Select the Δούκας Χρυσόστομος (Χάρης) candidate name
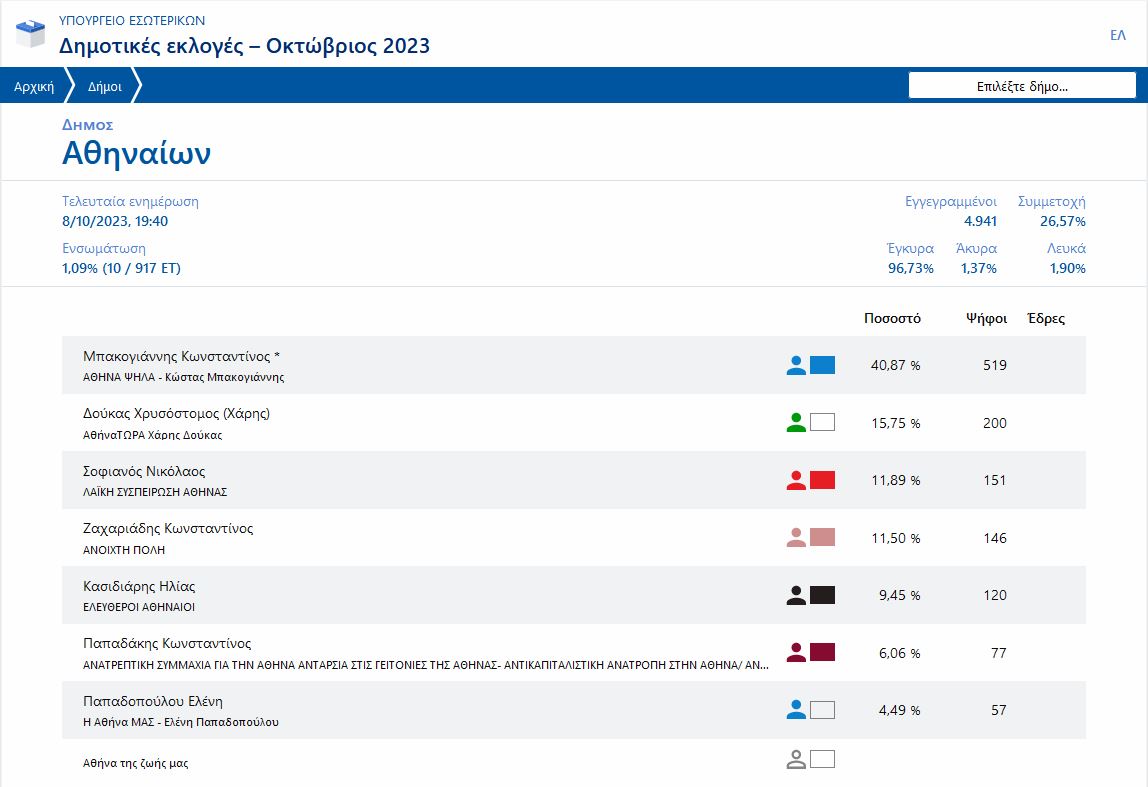 [177, 414]
